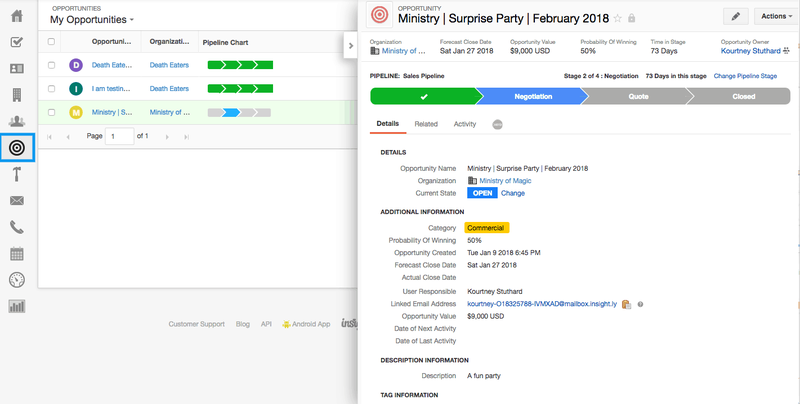The width and height of the screenshot is (800, 404).
Task: Click the lock icon beside opportunity title
Action: click(632, 18)
